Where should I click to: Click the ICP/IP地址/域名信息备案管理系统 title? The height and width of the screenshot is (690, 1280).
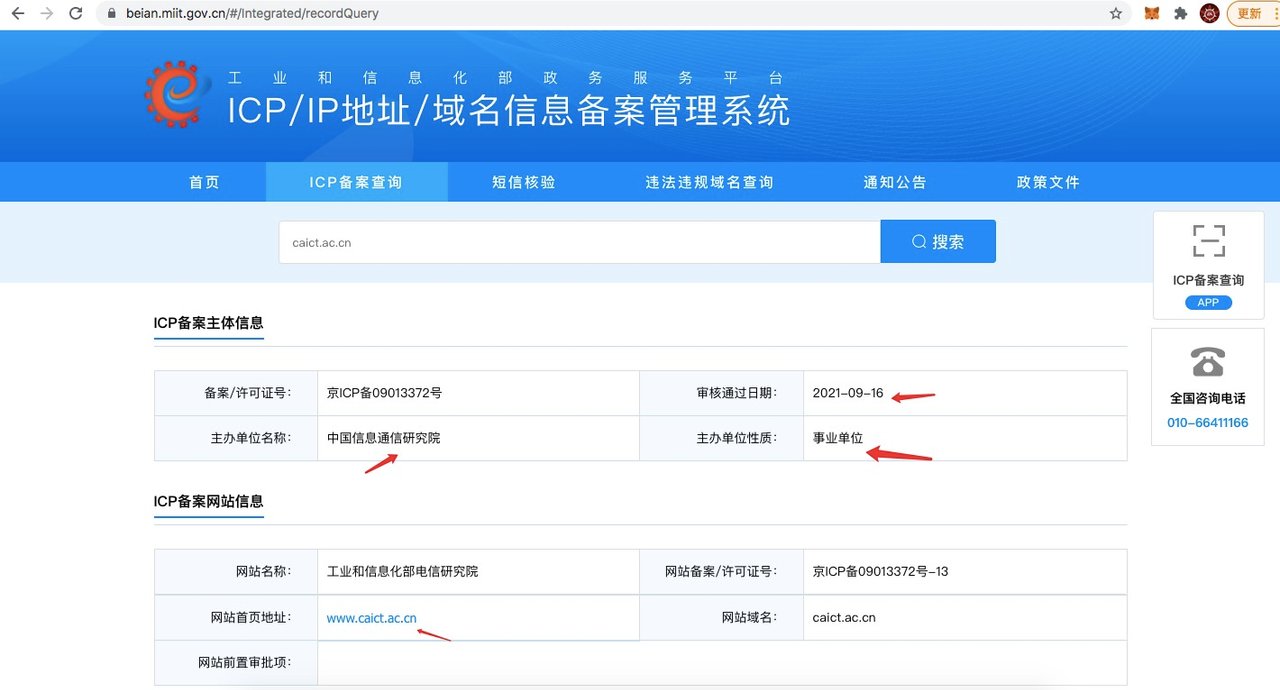click(509, 111)
